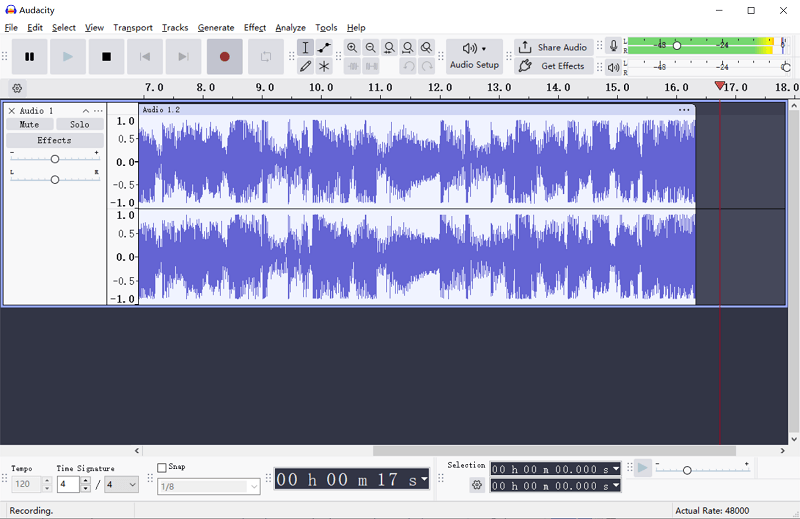Skip to start of track
800x519 pixels.
(x=145, y=57)
